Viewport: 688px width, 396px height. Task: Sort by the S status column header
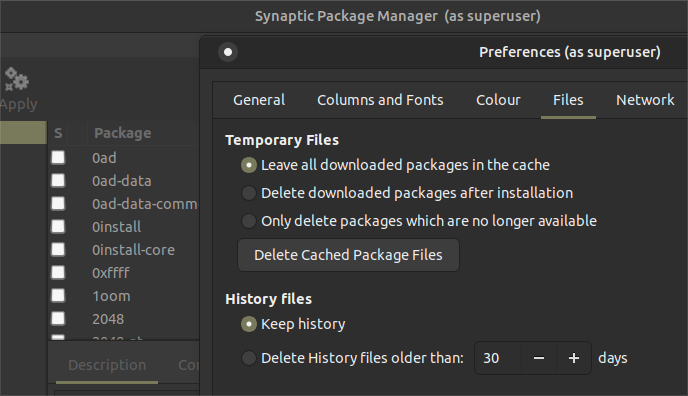coord(58,133)
